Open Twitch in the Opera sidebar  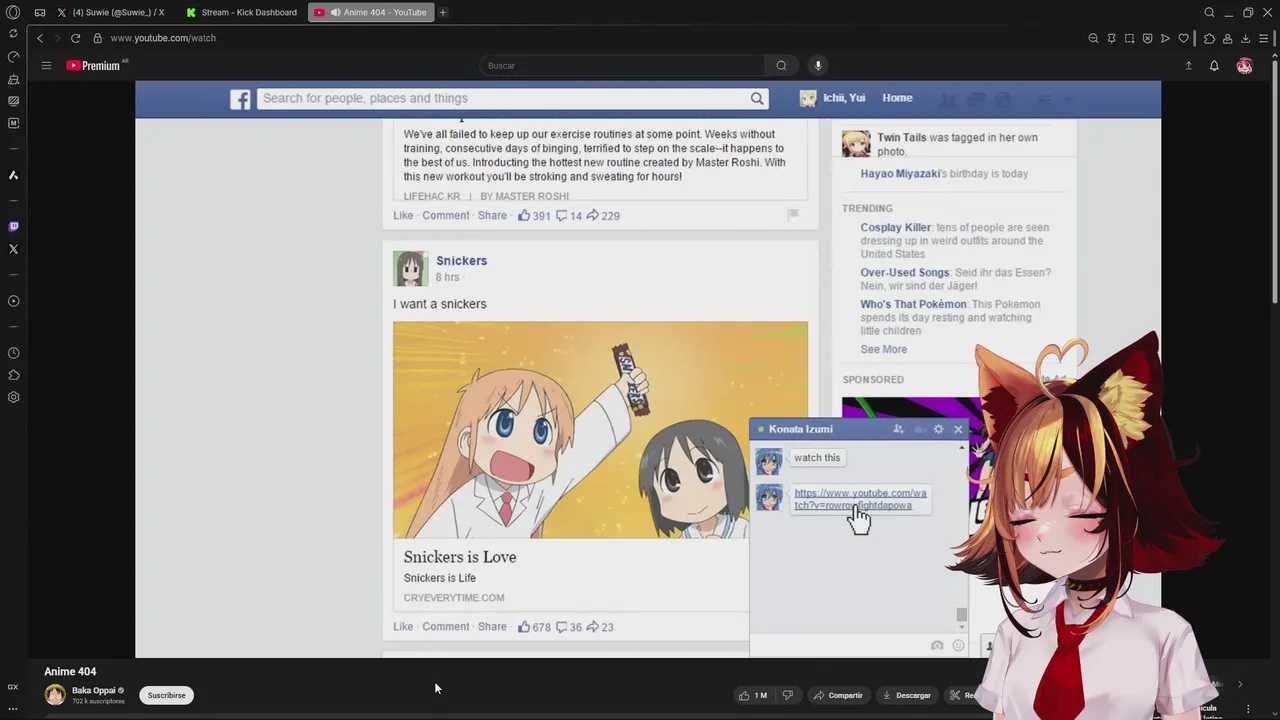(x=13, y=227)
